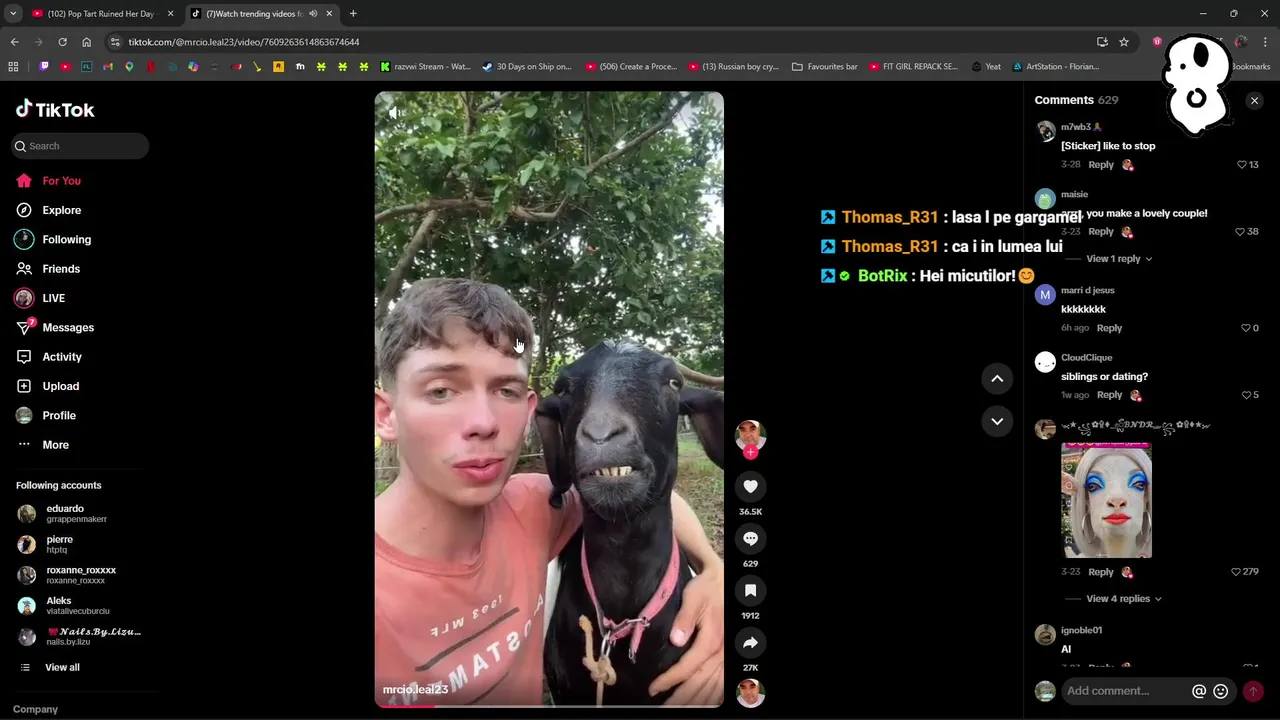
Task: Open mrcio.leal23 username on video
Action: 415,689
